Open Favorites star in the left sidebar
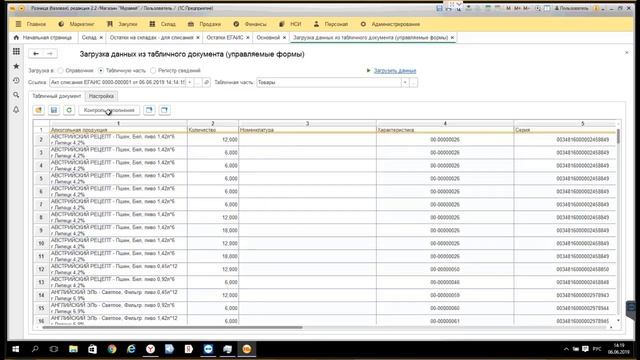The height and width of the screenshot is (360, 640). [16, 66]
